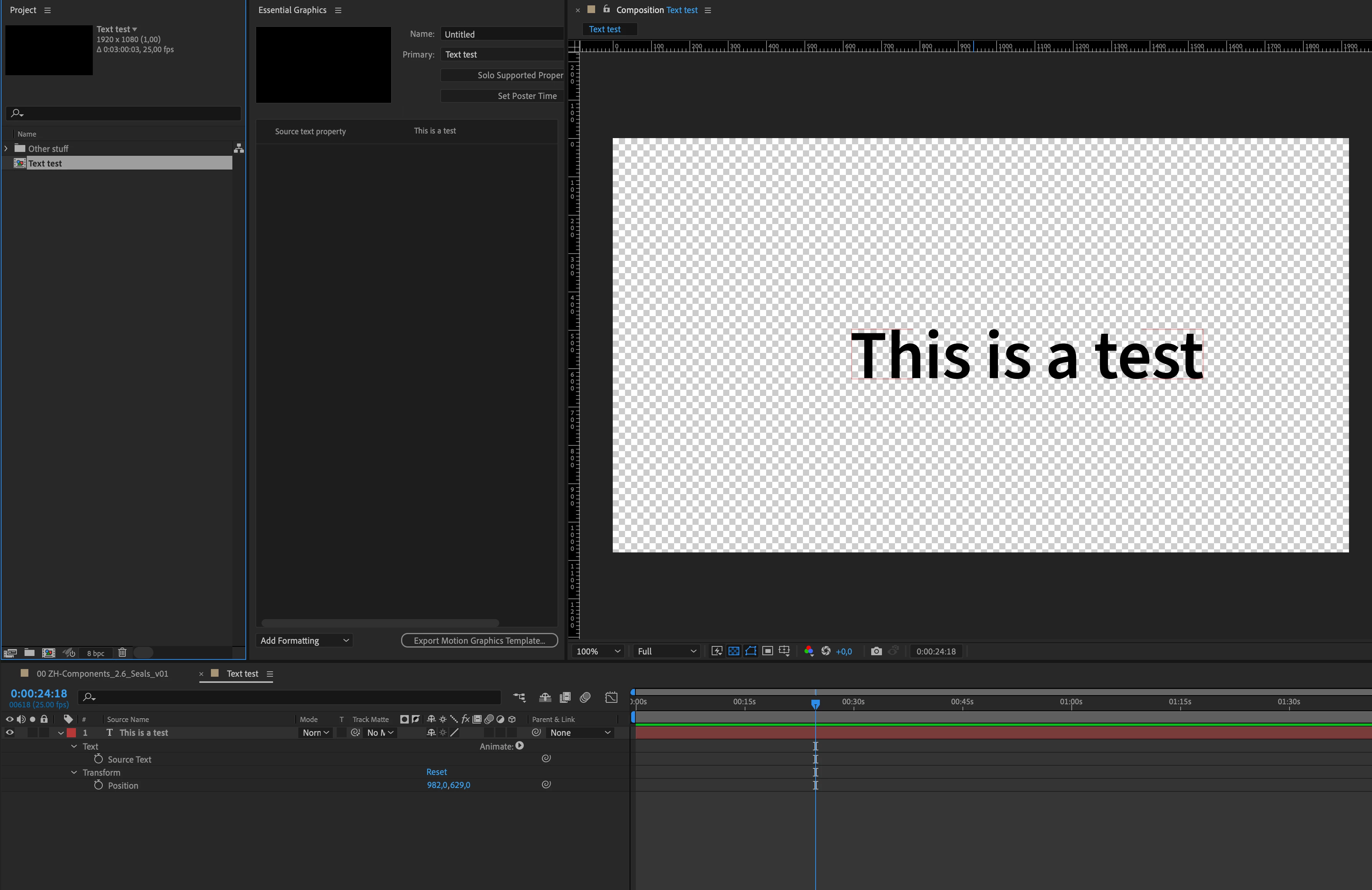Click the Reset link for Transform
Viewport: 1372px width, 890px height.
(x=436, y=772)
